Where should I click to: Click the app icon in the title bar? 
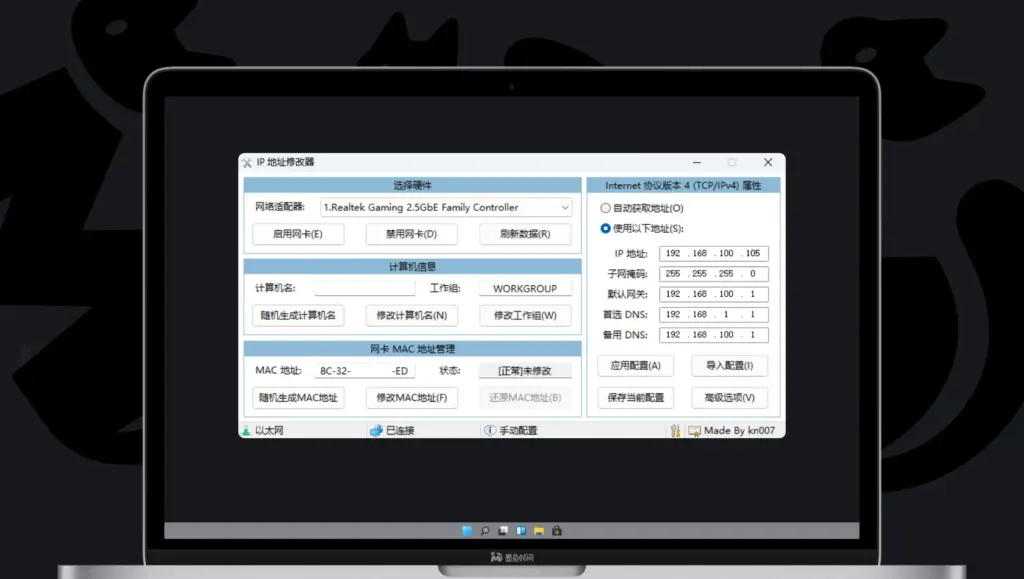tap(248, 162)
